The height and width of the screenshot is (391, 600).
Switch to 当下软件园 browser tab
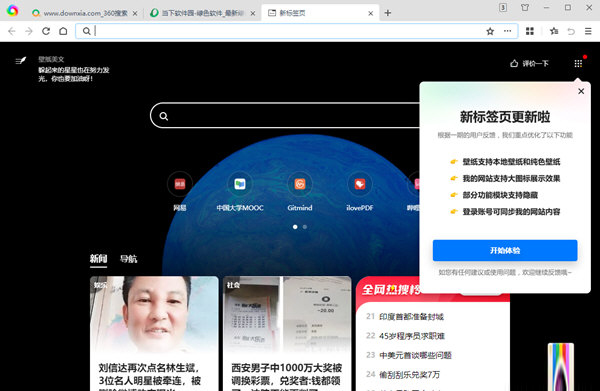coord(202,13)
